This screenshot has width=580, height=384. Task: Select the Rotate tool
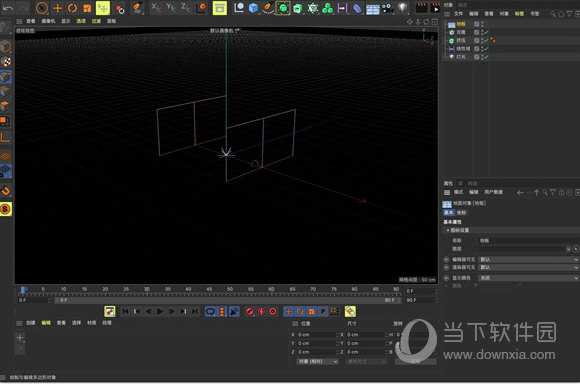pyautogui.click(x=72, y=8)
